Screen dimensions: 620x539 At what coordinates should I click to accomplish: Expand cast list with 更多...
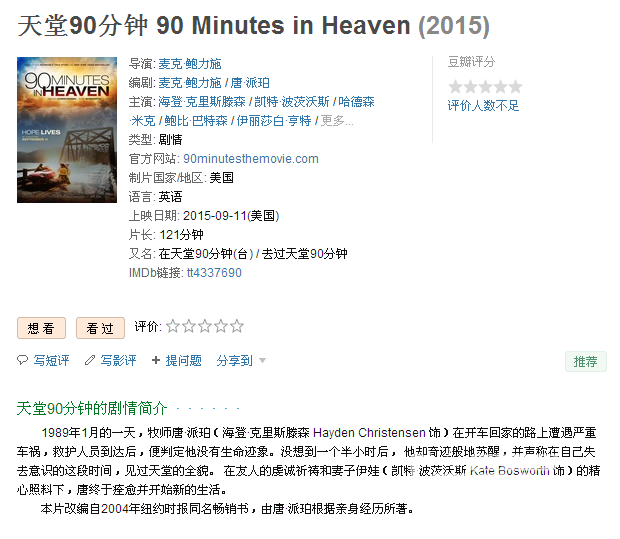pyautogui.click(x=337, y=121)
